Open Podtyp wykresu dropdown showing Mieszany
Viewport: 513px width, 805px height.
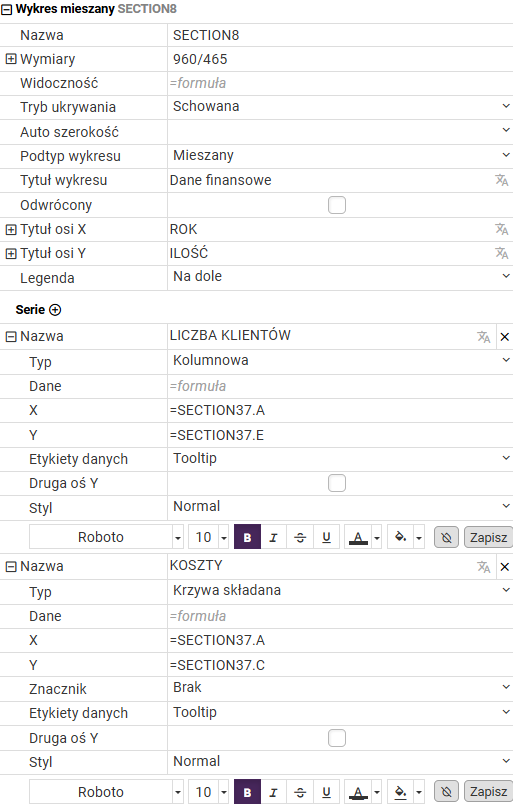[340, 155]
